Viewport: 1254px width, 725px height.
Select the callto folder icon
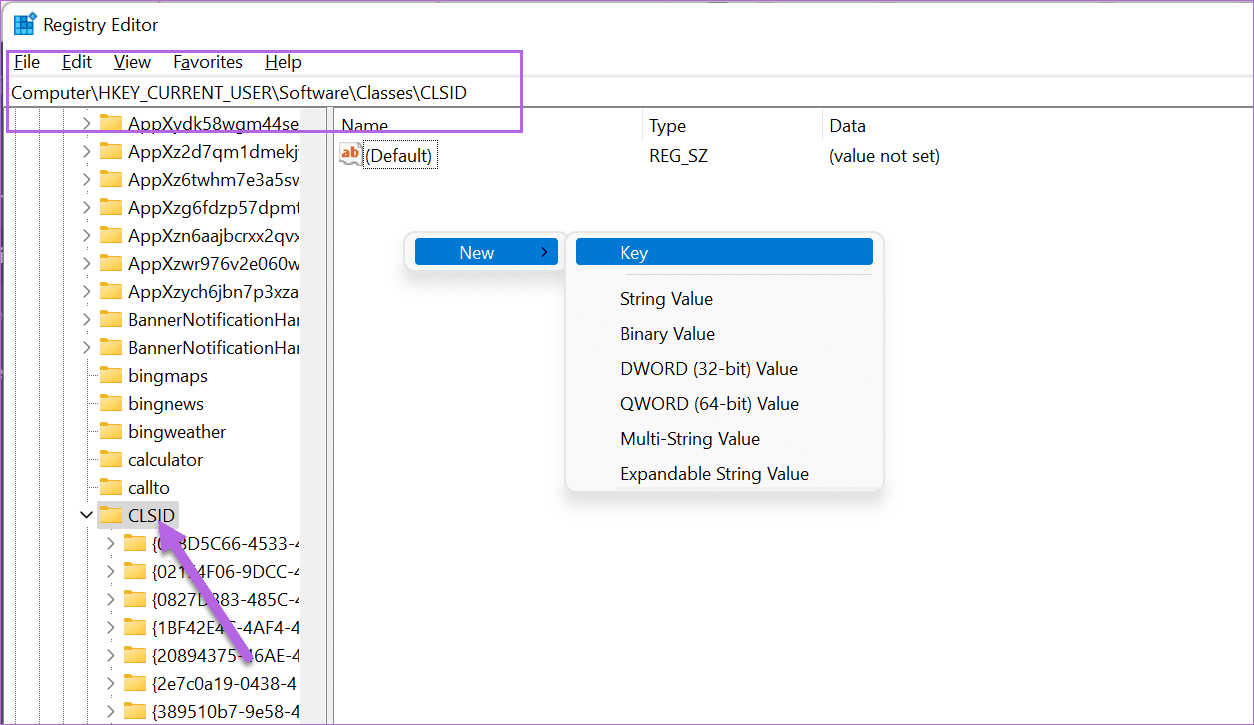pos(113,487)
